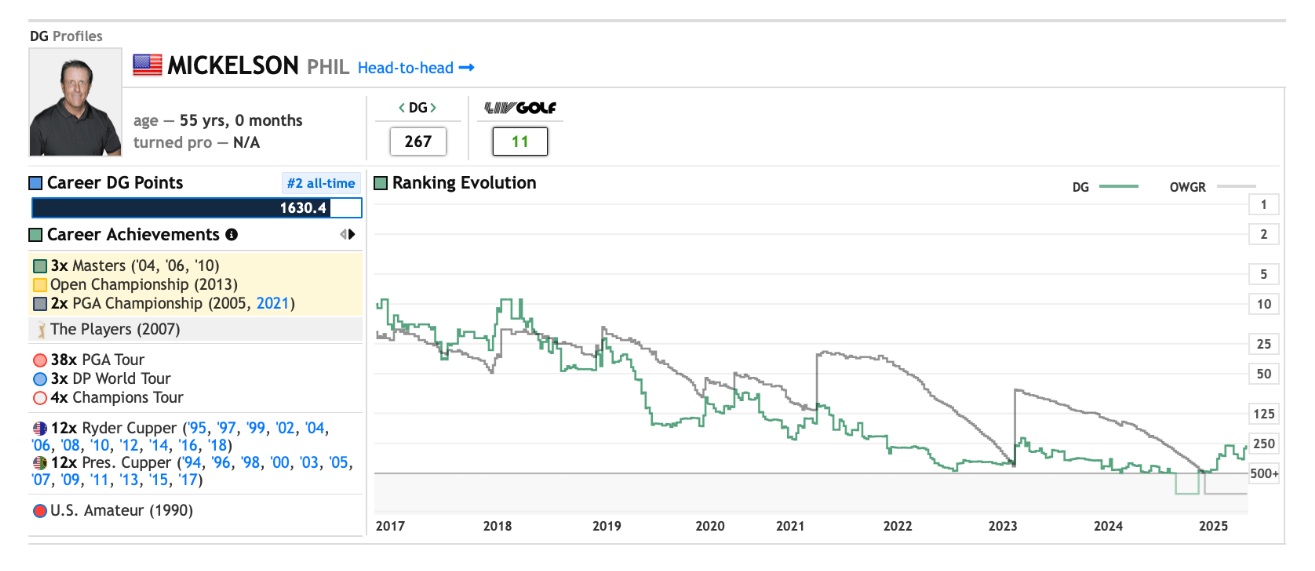Click the 'age — 55 yrs, 0 months' text
1315x571 pixels.
pos(218,120)
